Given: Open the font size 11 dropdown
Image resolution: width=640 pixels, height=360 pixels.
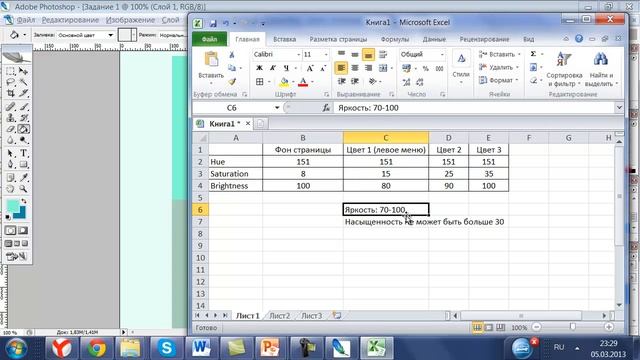Looking at the screenshot, I should click(x=326, y=55).
